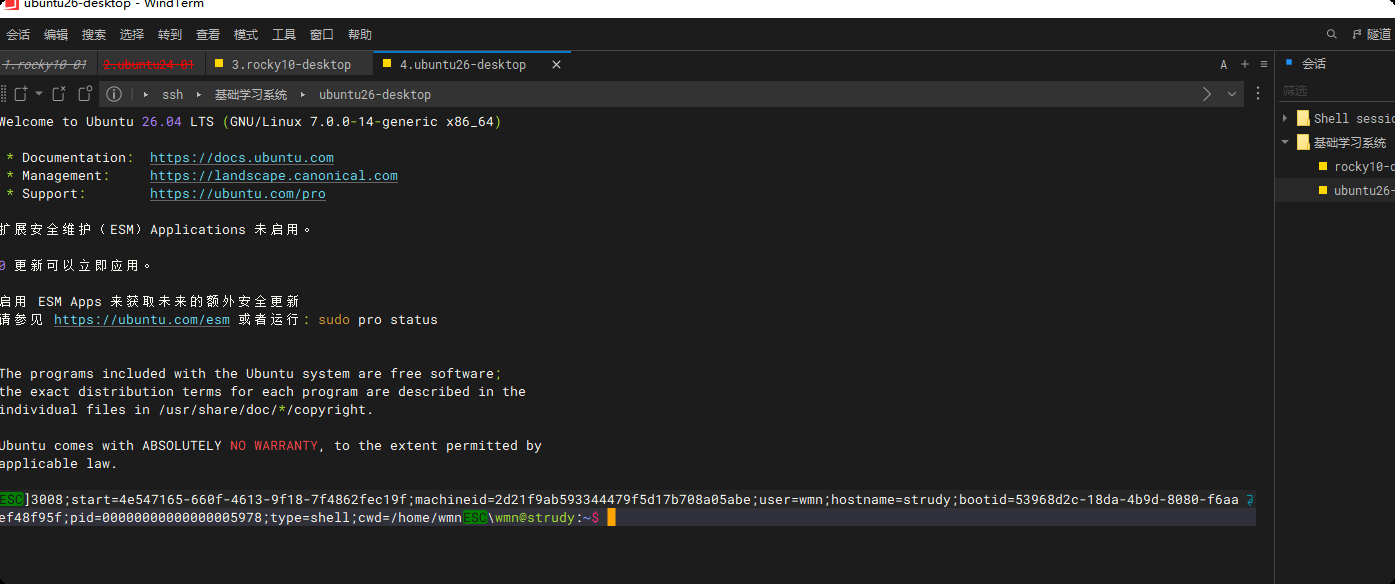Open the 搜索 menu
The width and height of the screenshot is (1395, 584).
(94, 35)
